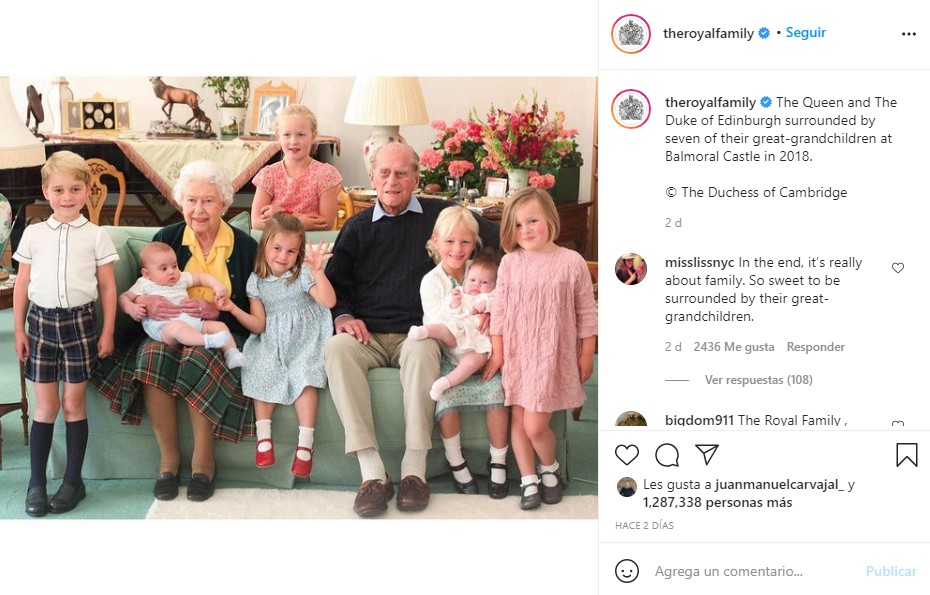930x595 pixels.
Task: Open misslissnyc's profile avatar
Action: click(x=630, y=269)
